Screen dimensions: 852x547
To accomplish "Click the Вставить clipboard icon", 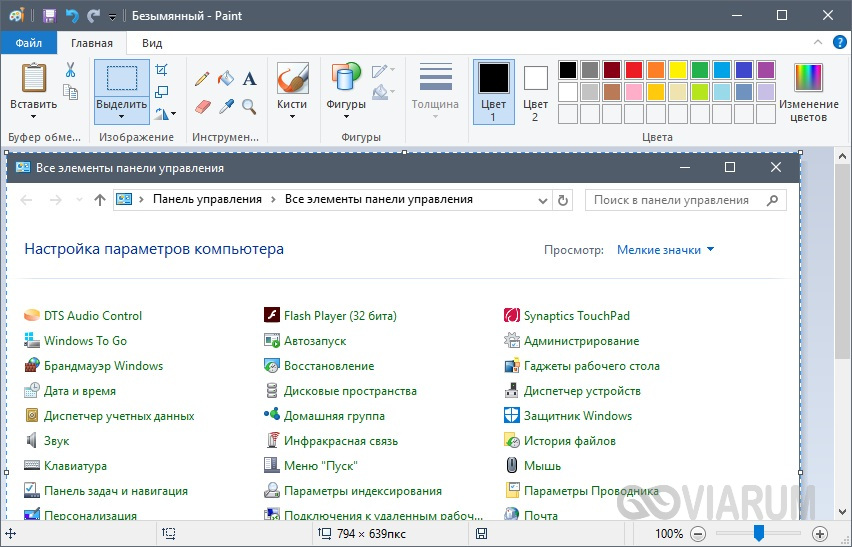I will 34,78.
